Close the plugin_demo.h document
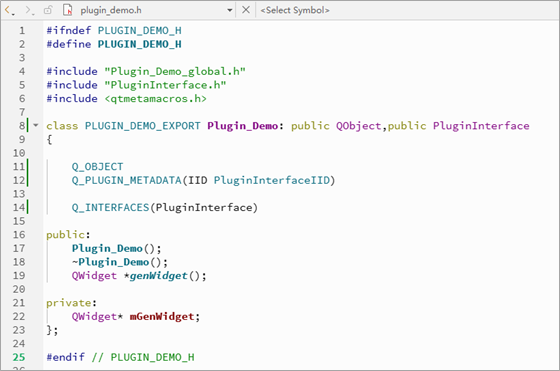The height and width of the screenshot is (371, 560). click(246, 10)
